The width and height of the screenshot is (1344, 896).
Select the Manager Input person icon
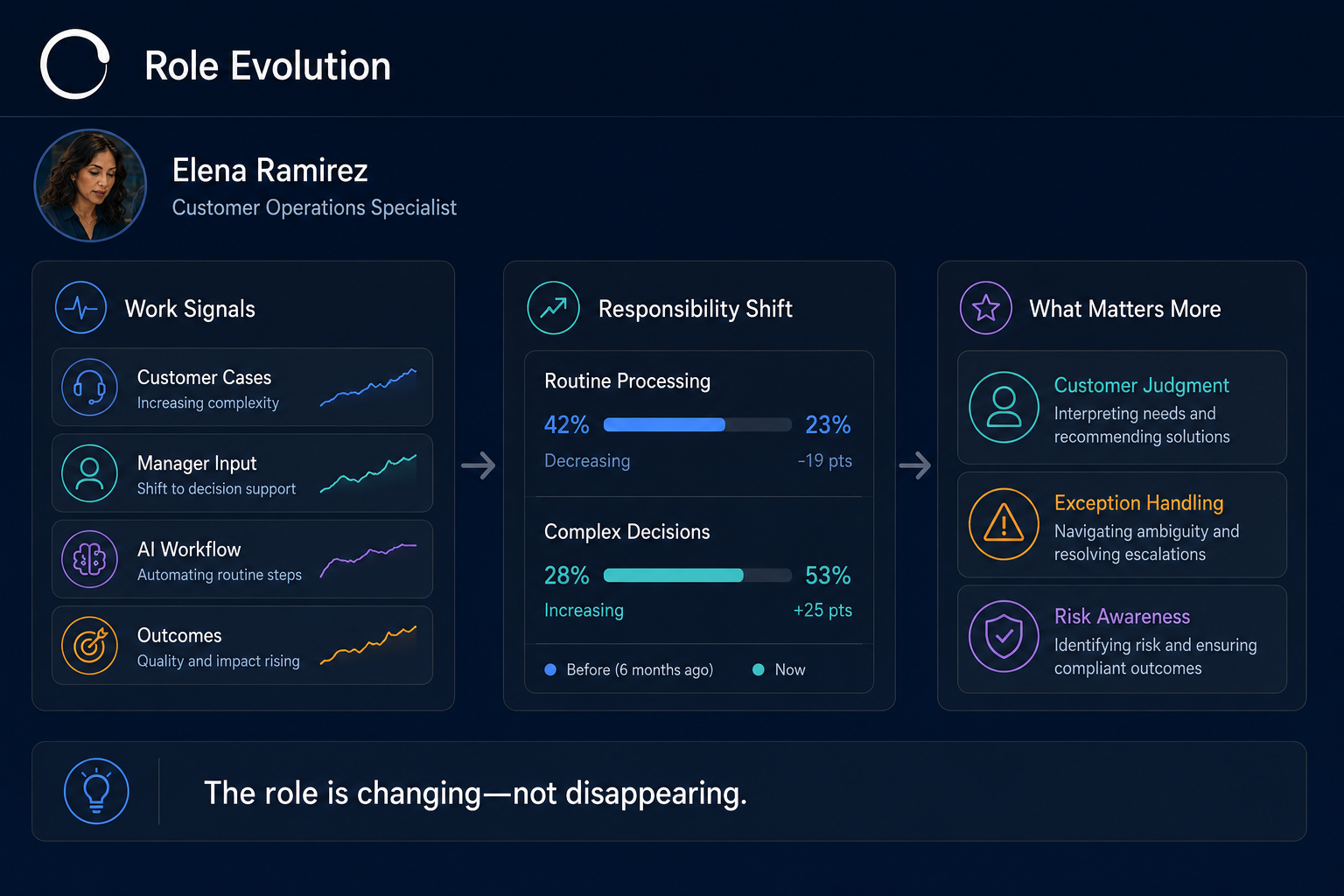(x=89, y=473)
